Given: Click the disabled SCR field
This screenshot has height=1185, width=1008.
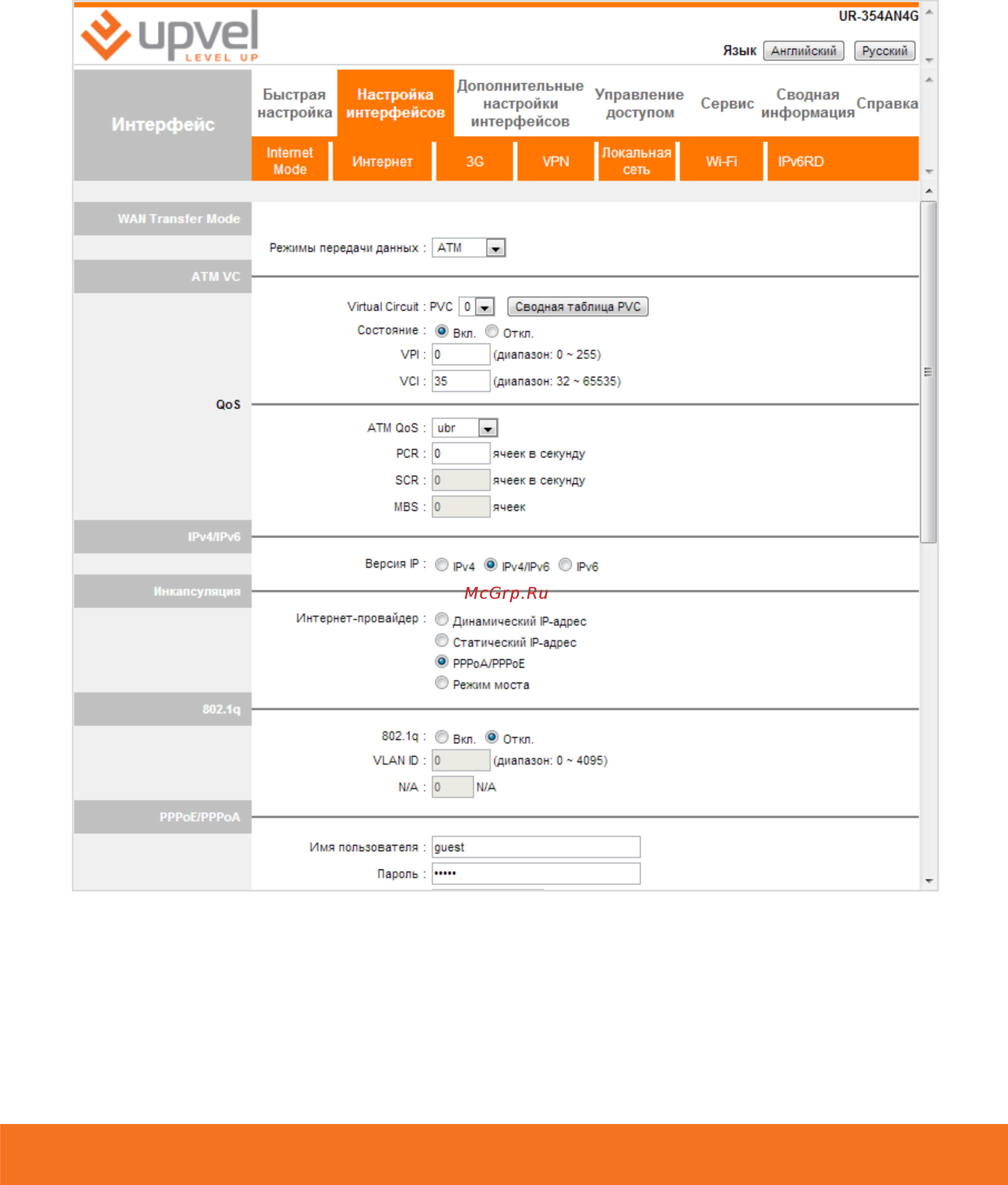Looking at the screenshot, I should (x=461, y=480).
